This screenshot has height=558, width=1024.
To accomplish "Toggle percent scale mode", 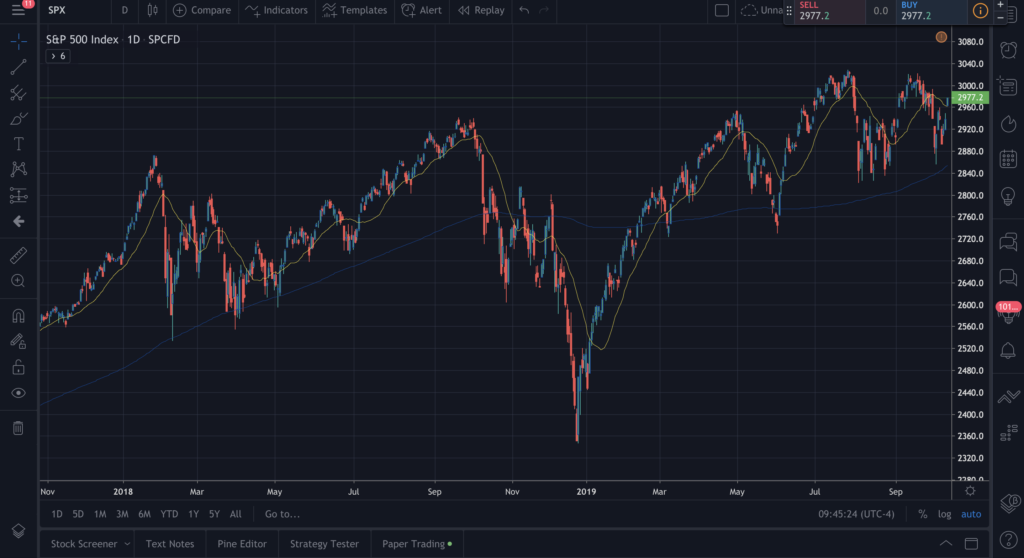I will click(x=923, y=514).
